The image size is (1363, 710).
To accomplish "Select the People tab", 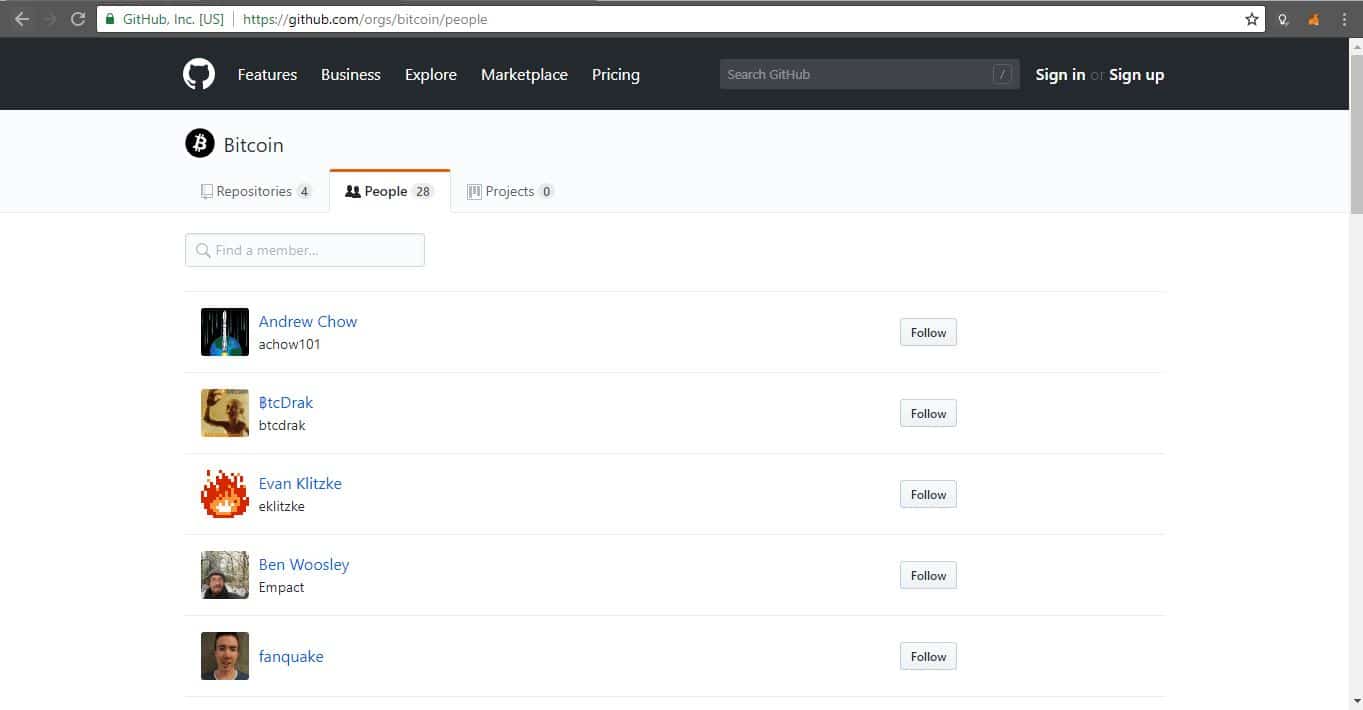I will click(x=389, y=191).
